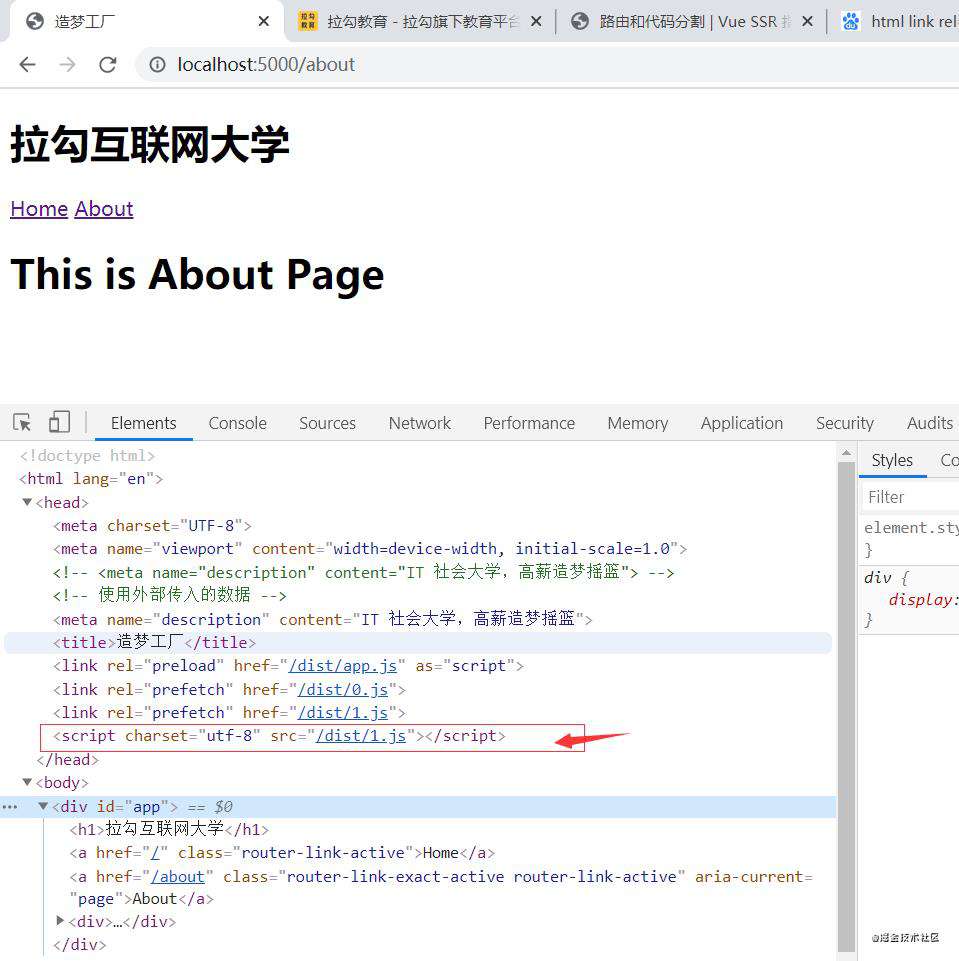Switch to the 路由和代码分割 Vue SSR tab
Viewport: 959px width, 961px height.
[691, 21]
